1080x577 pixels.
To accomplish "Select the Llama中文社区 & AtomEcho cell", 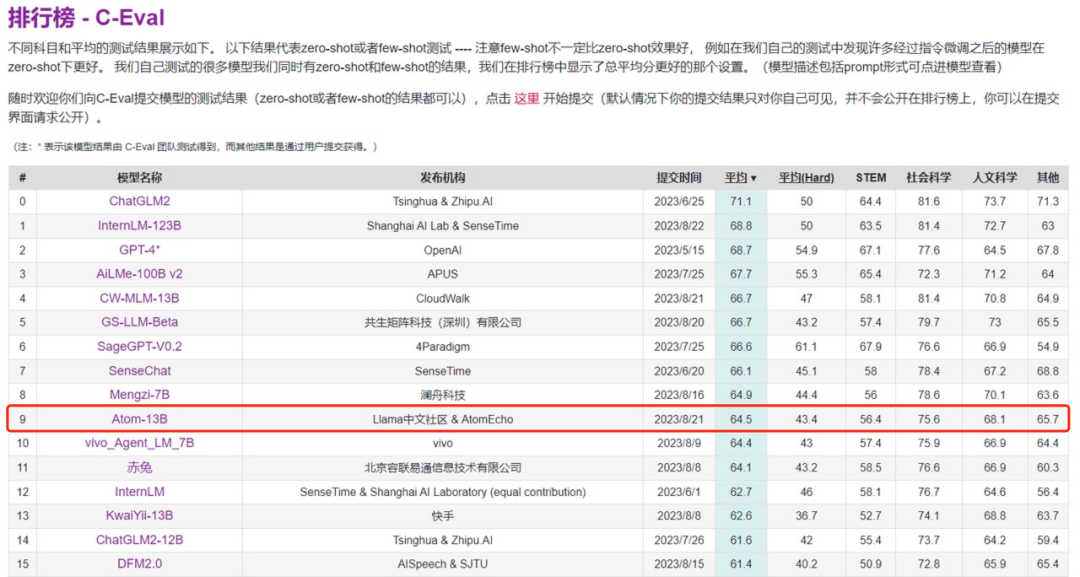I will pyautogui.click(x=442, y=419).
